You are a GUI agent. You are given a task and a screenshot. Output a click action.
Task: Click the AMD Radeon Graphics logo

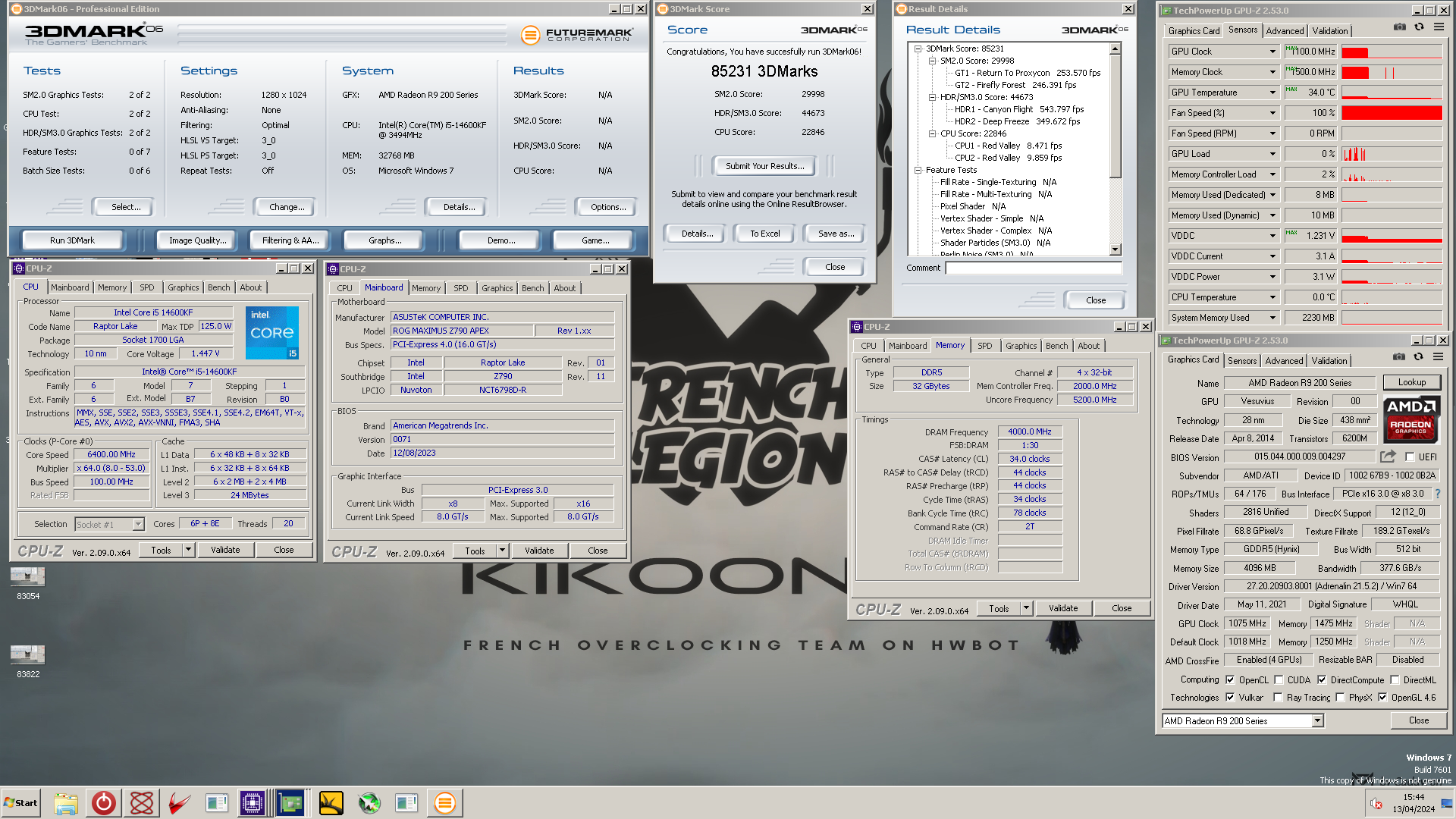1410,419
